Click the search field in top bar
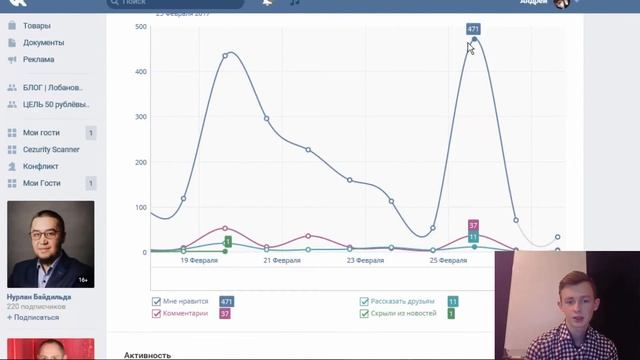The height and width of the screenshot is (360, 640). point(175,3)
